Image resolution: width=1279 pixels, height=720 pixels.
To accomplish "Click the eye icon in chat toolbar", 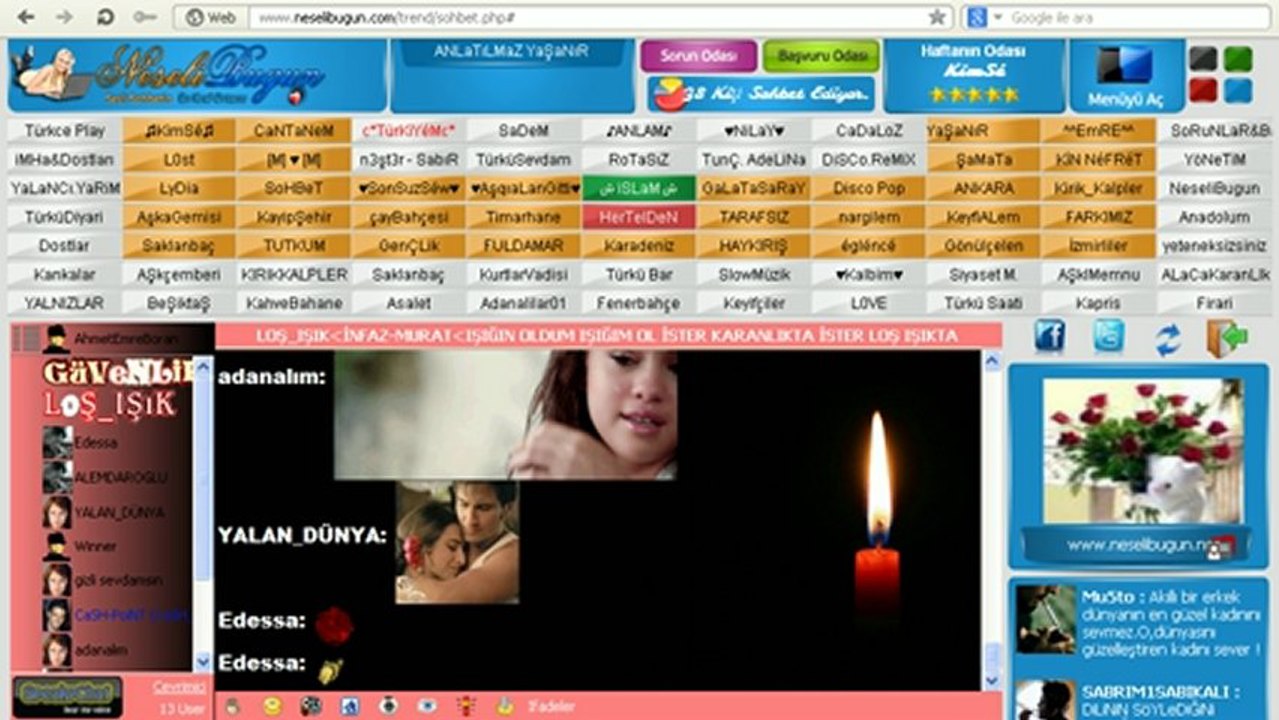I will [427, 706].
